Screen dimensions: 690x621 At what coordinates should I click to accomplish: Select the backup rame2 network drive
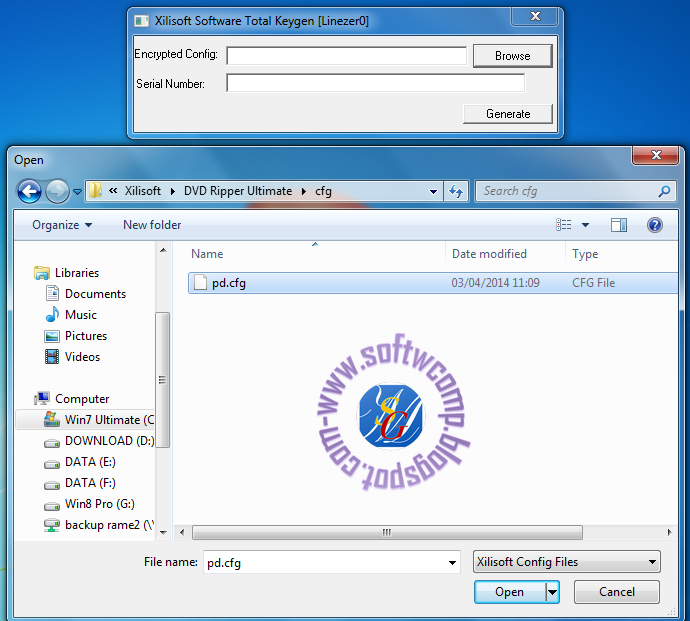(x=110, y=525)
